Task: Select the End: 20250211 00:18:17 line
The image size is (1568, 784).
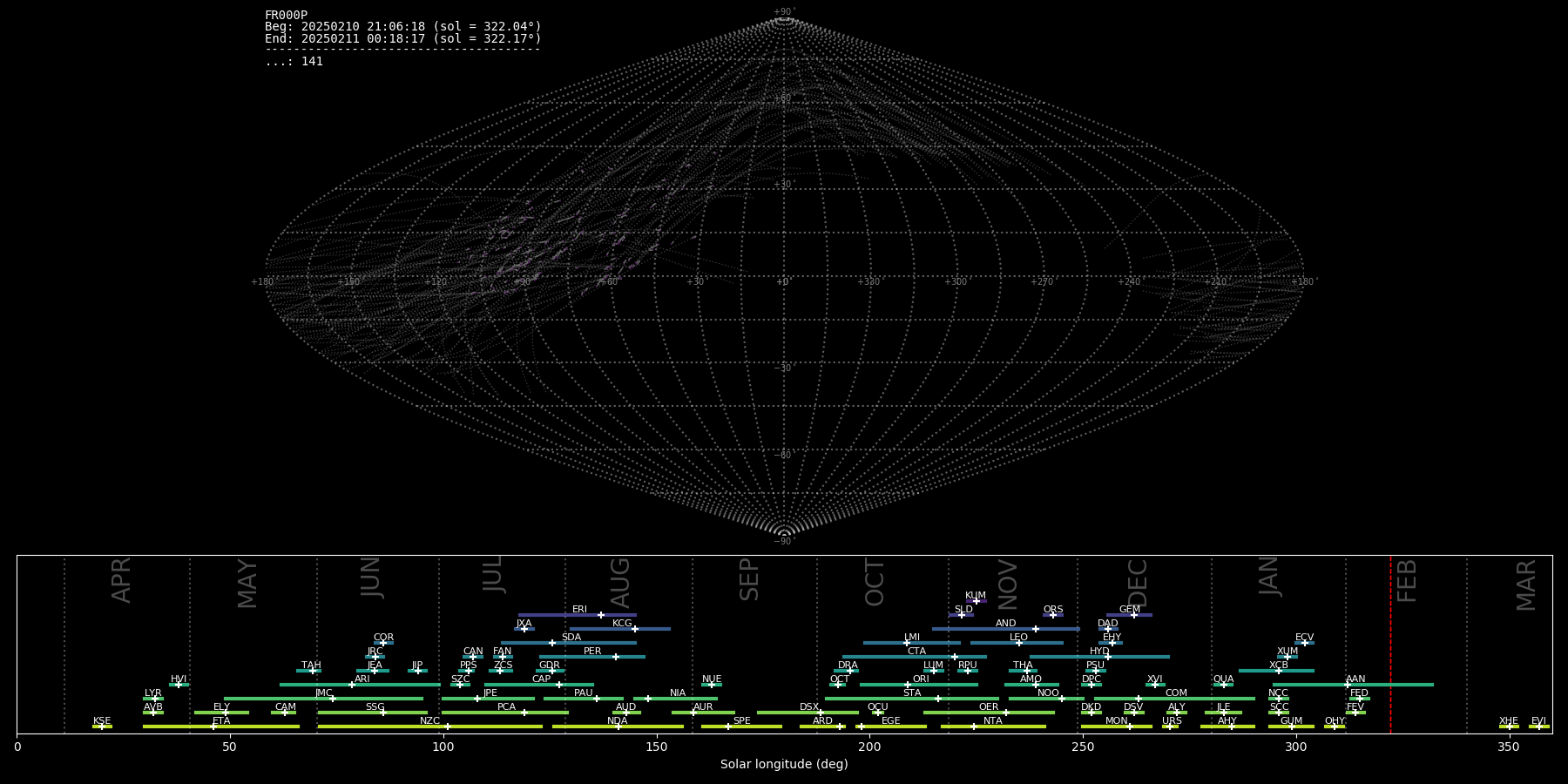Action: [402, 38]
